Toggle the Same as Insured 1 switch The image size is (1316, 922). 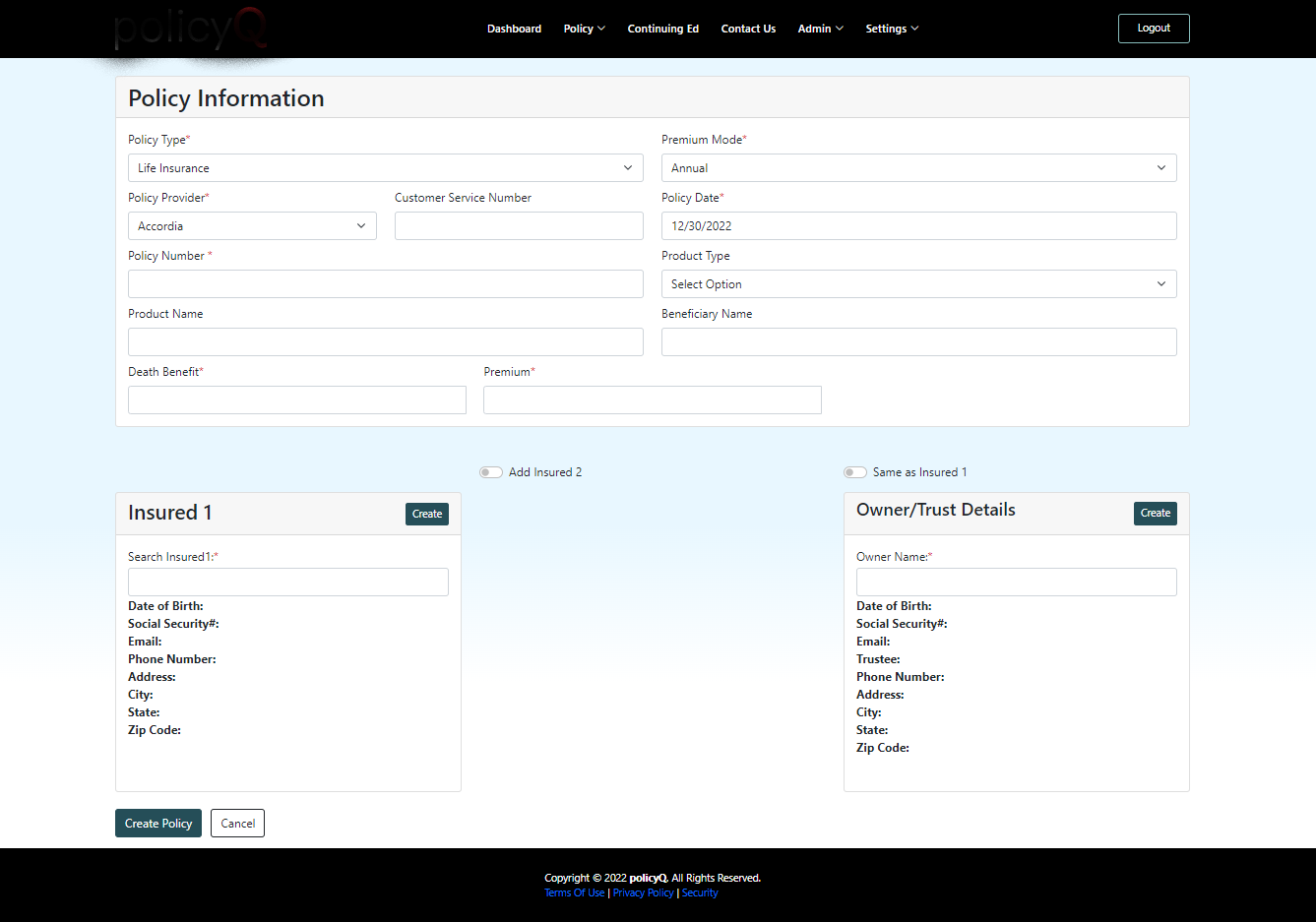[855, 472]
